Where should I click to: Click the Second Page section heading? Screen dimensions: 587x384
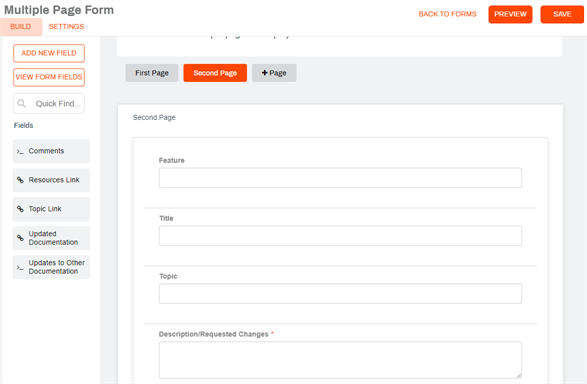[154, 118]
